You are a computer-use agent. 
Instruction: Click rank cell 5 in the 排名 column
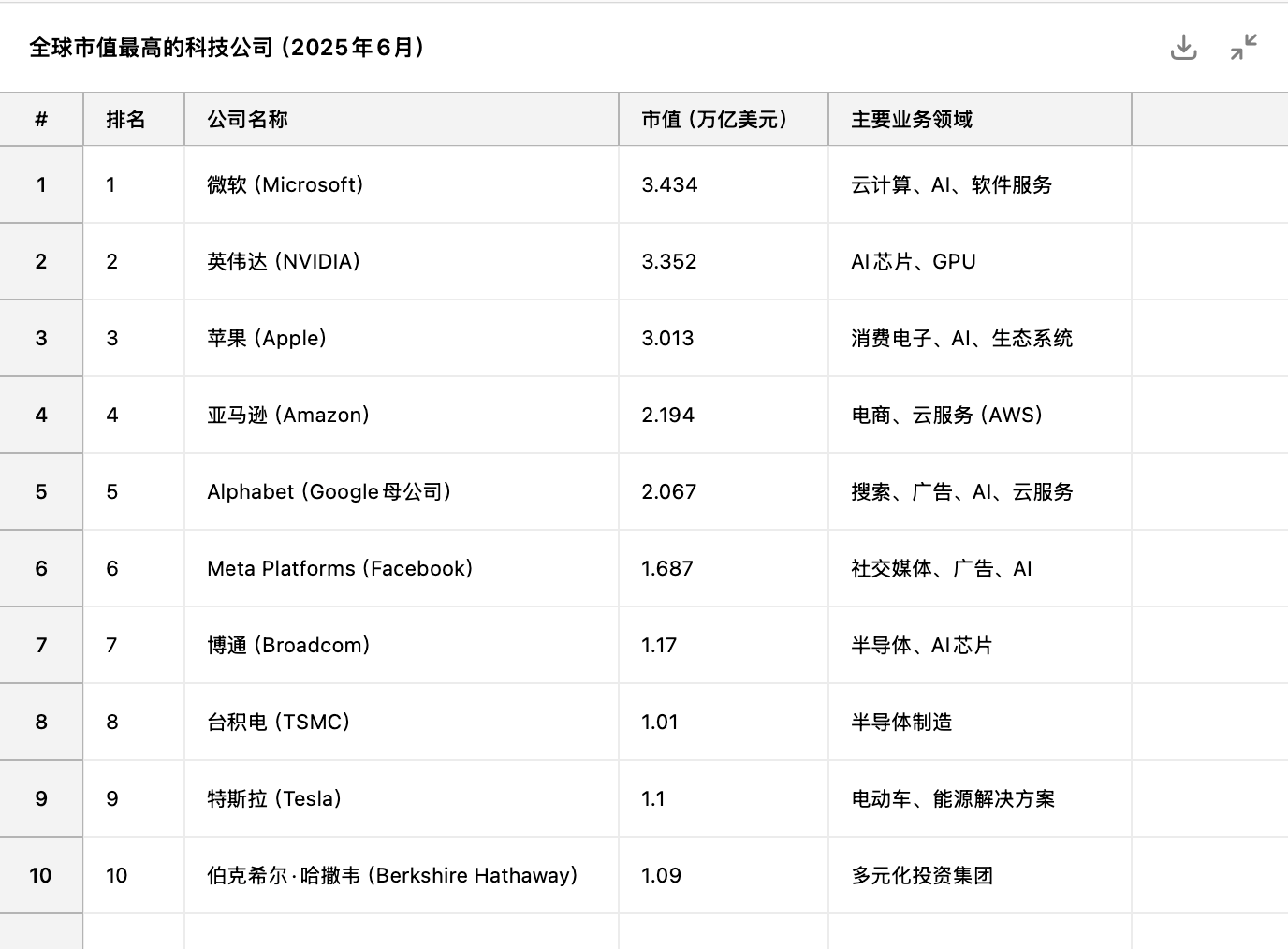pos(134,491)
